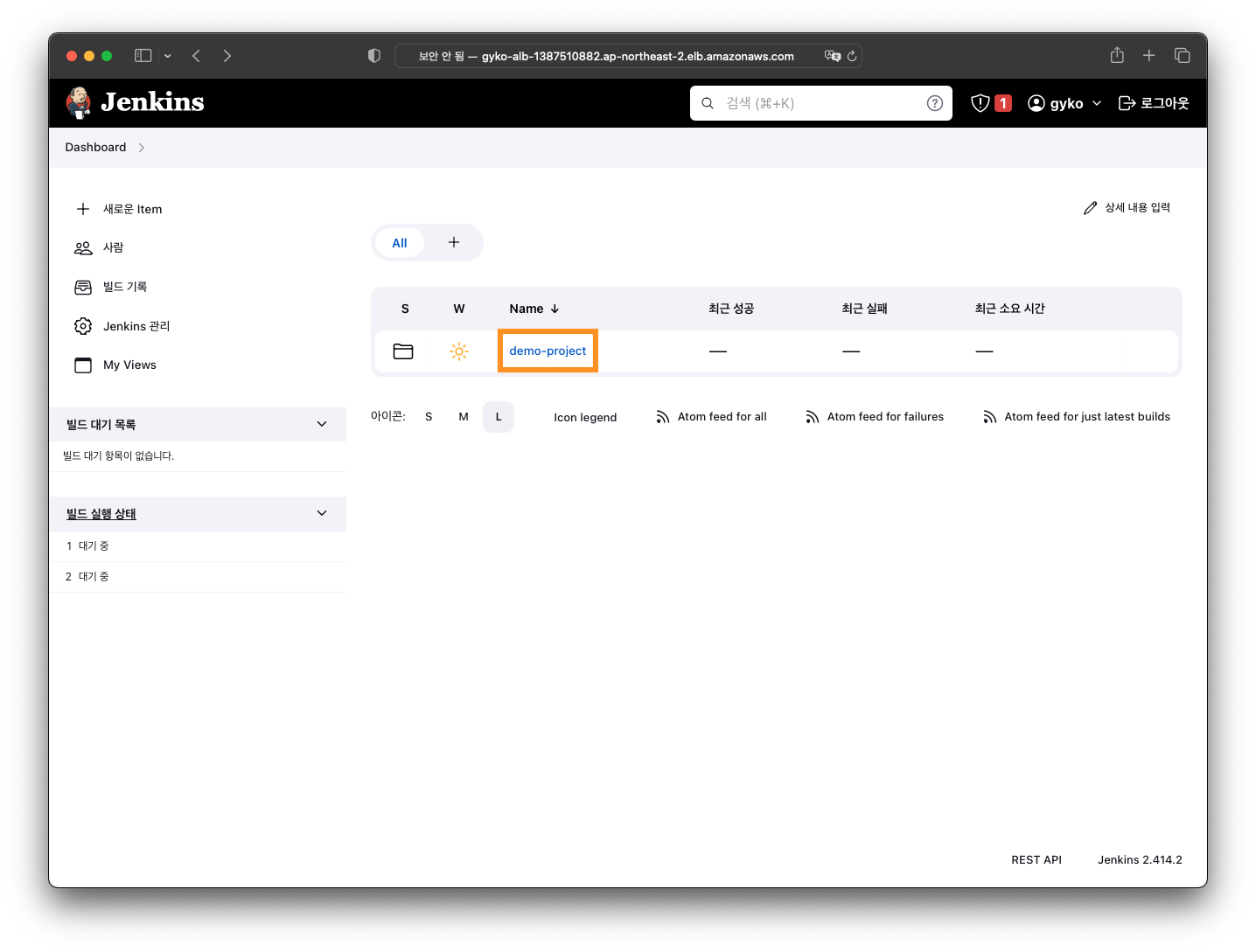Open the search help question mark icon
The image size is (1256, 952).
tap(935, 103)
